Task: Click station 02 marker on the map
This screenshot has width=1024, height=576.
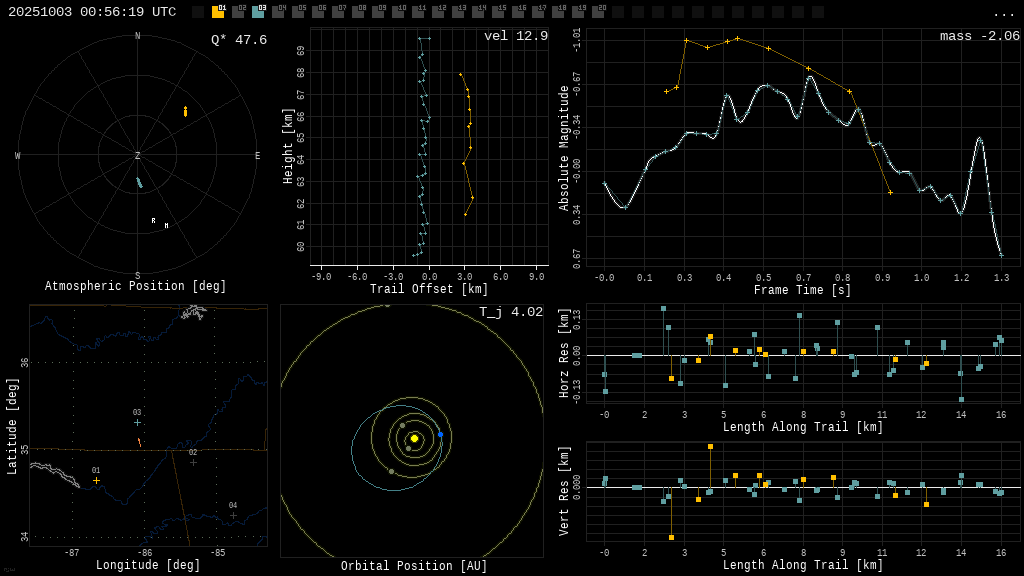Action: [194, 462]
